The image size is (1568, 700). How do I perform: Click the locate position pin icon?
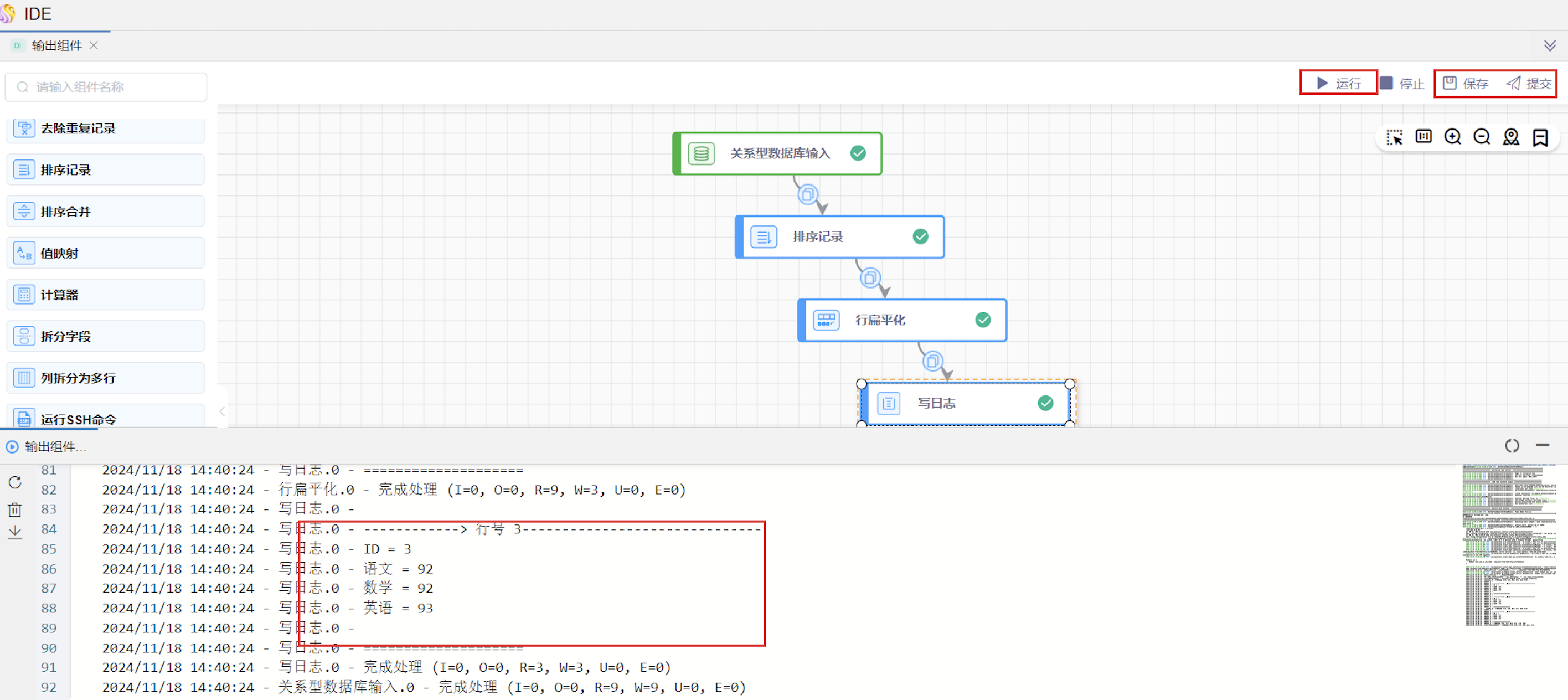point(1511,137)
